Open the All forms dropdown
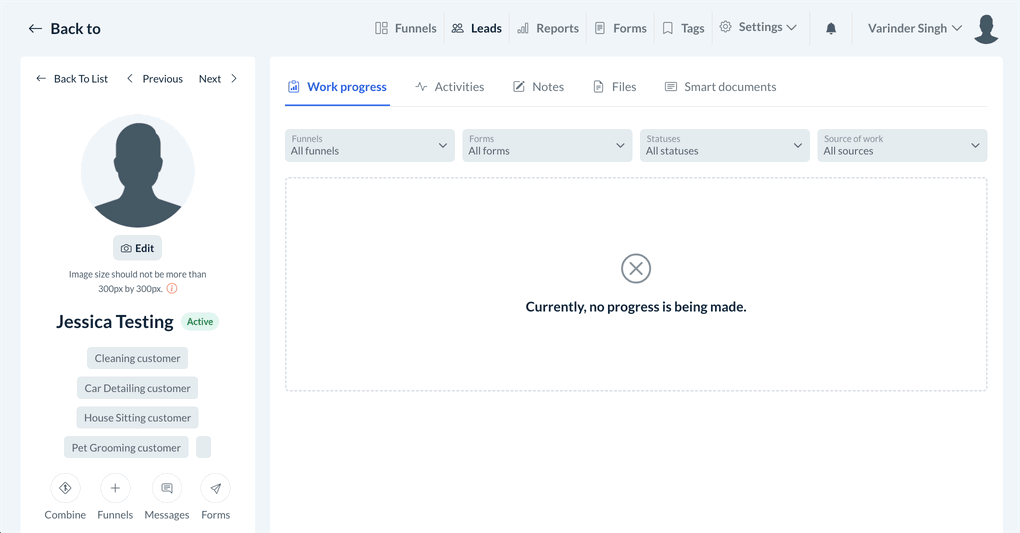The image size is (1020, 533). (547, 145)
